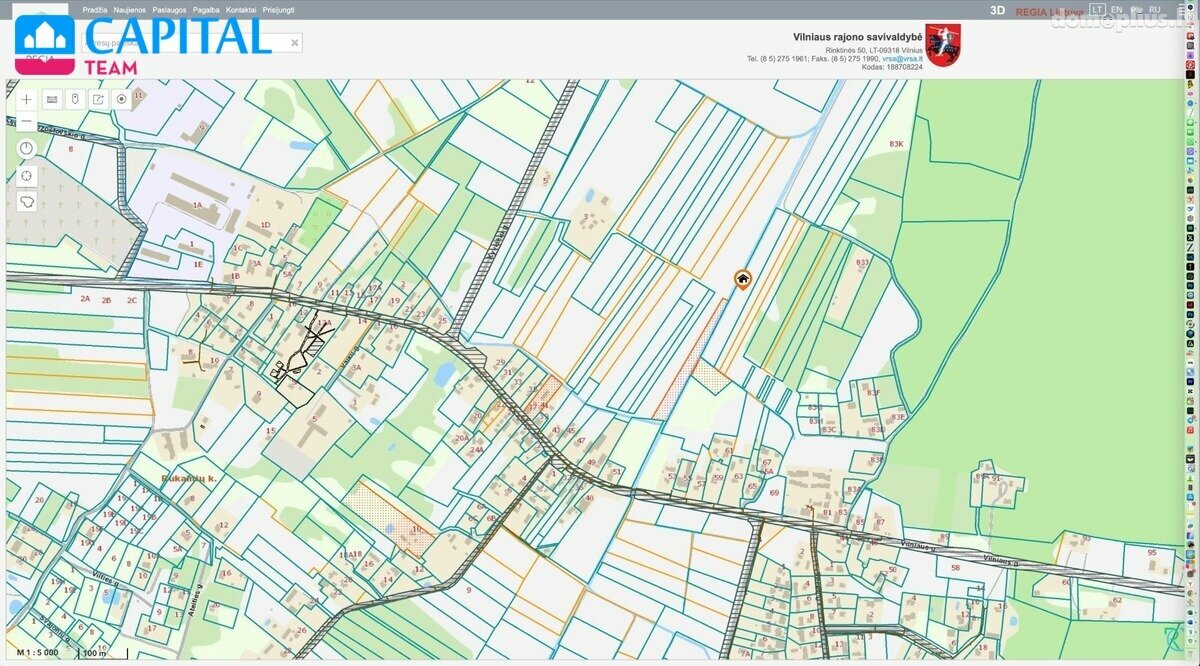Open the share/export map tool
The width and height of the screenshot is (1200, 666).
click(98, 99)
